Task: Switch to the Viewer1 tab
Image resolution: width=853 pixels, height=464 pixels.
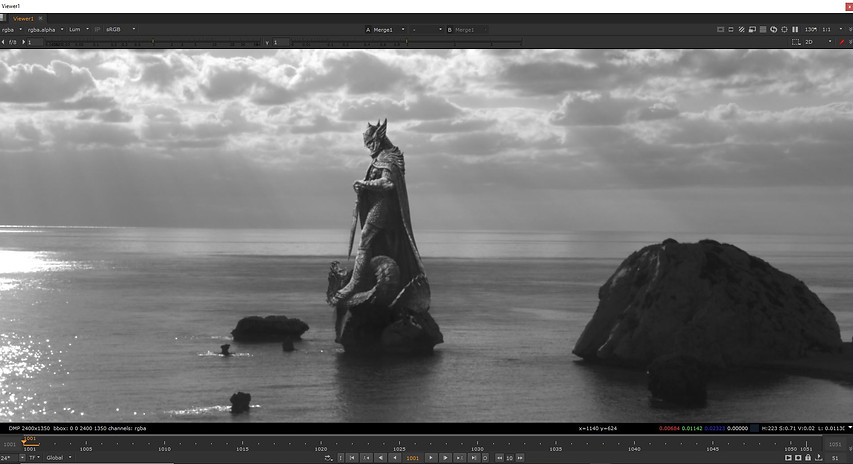Action: pos(23,18)
